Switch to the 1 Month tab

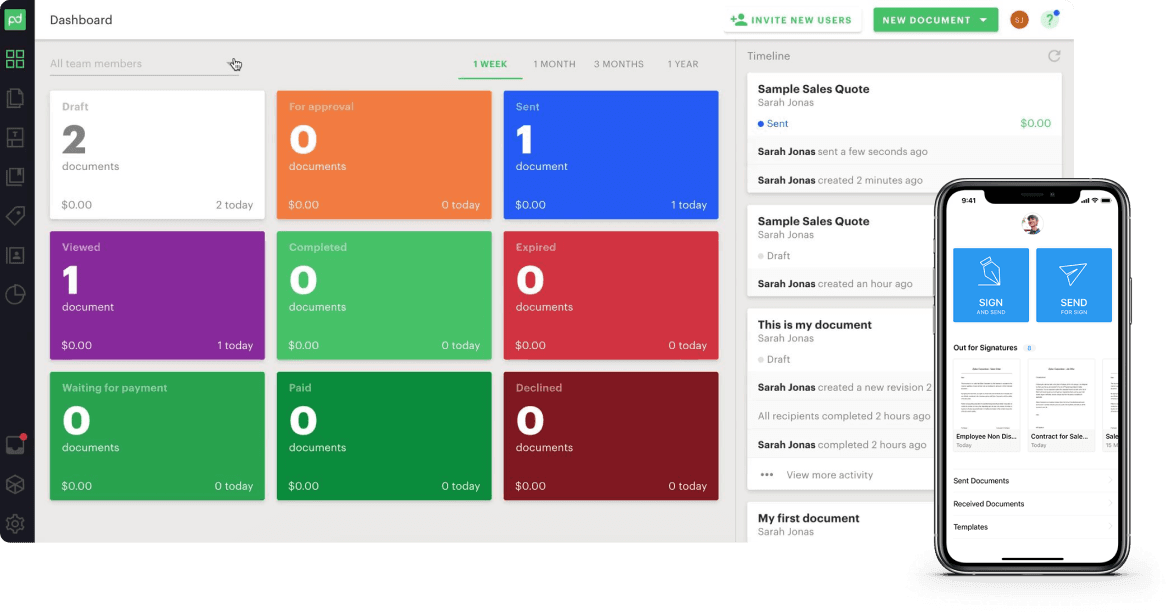[x=554, y=64]
